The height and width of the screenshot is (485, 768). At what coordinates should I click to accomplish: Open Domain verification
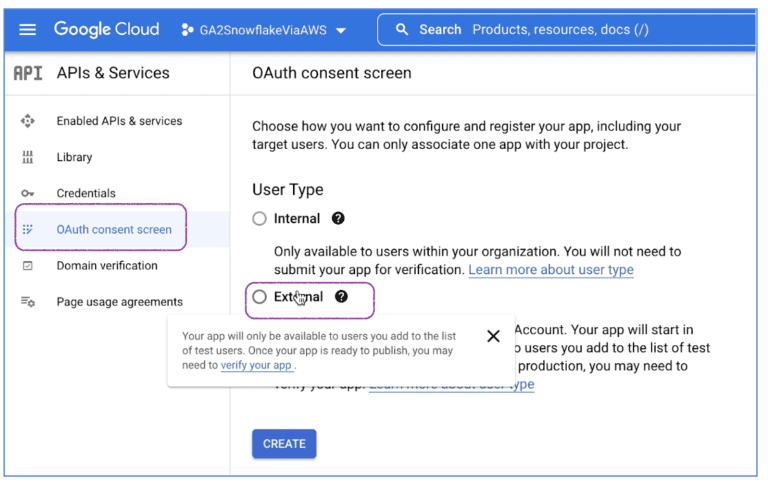tap(107, 266)
